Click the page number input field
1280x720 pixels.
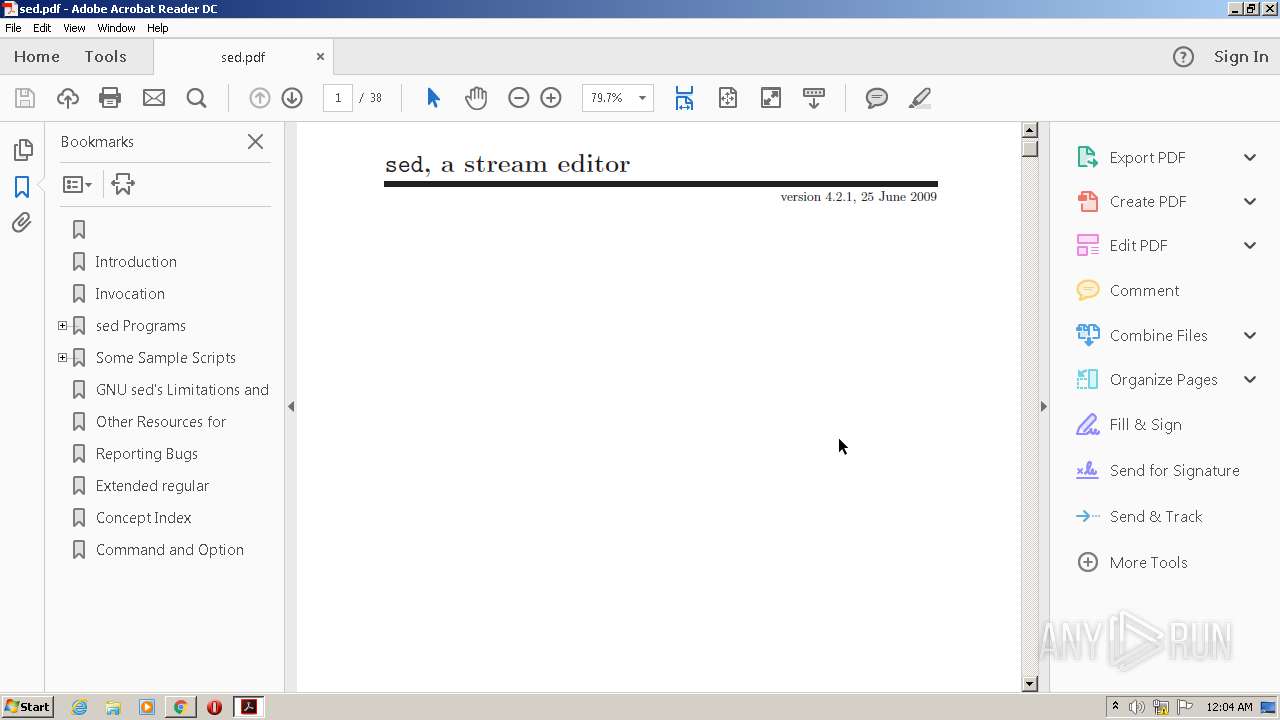pyautogui.click(x=338, y=98)
